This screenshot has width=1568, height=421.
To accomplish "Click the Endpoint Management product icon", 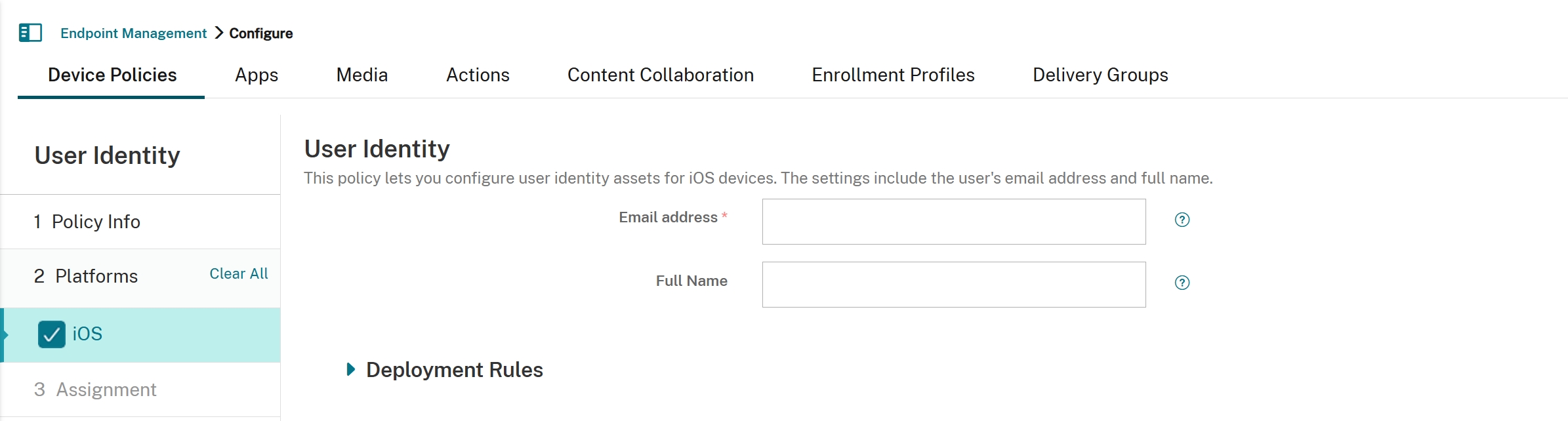I will coord(29,32).
